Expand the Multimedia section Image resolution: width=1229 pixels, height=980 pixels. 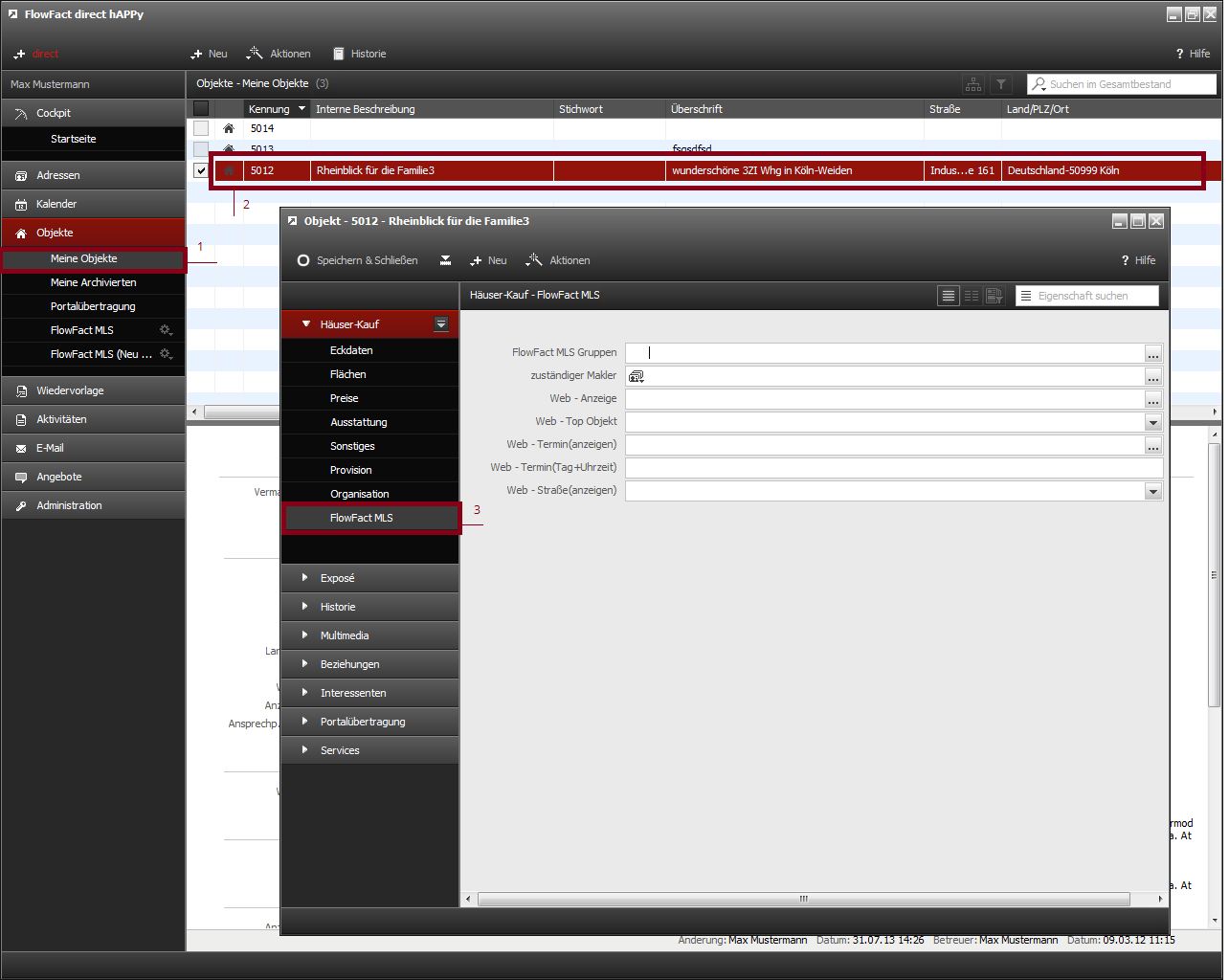(x=370, y=635)
